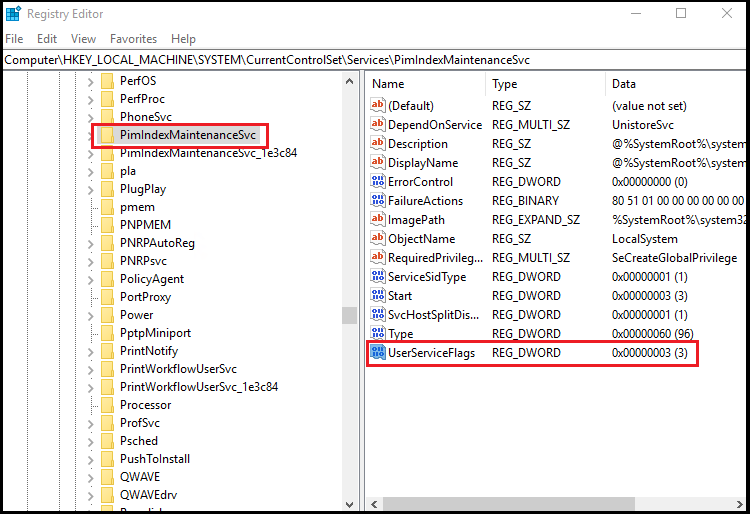Select the PortProxy key
The image size is (750, 514).
click(x=145, y=297)
